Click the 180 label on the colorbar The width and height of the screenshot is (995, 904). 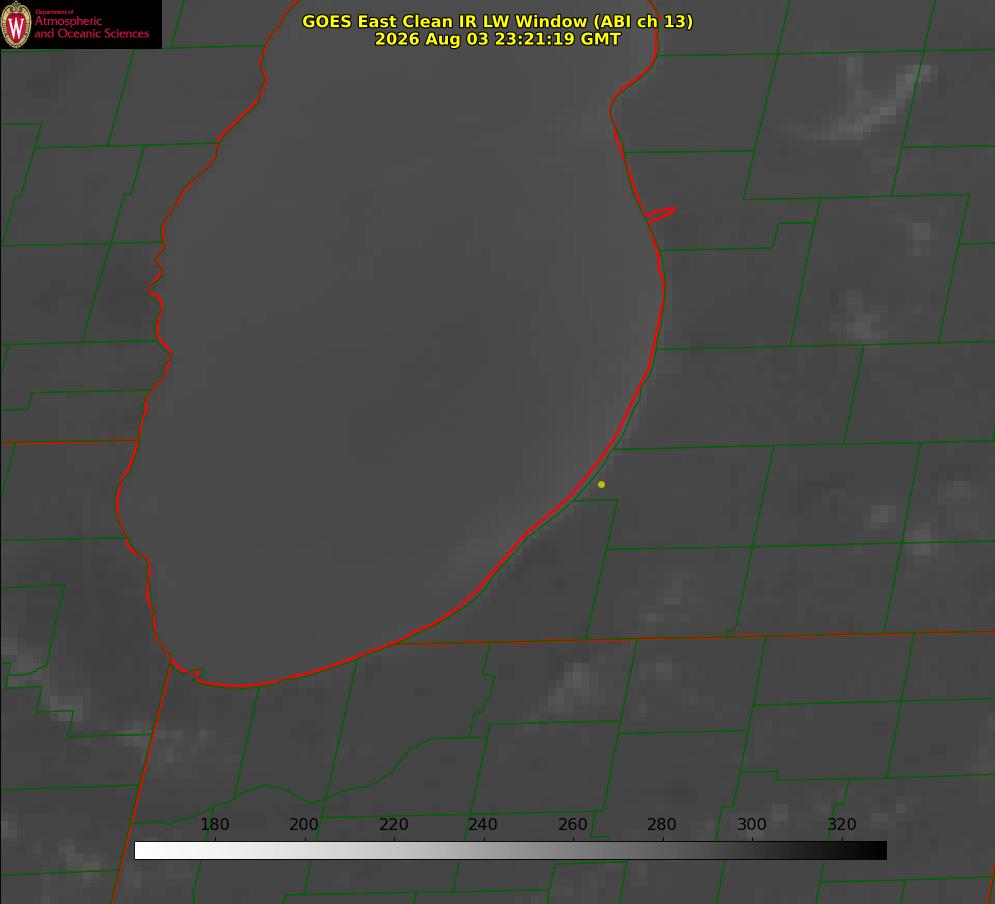coord(214,824)
